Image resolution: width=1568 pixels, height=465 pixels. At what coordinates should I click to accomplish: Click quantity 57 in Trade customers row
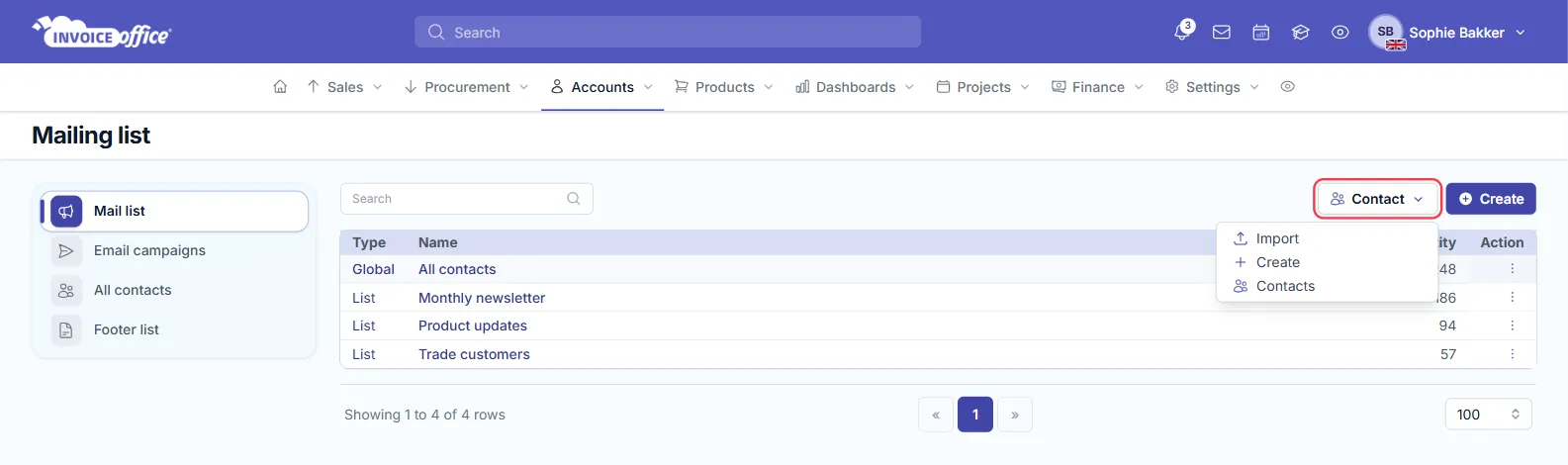[1448, 354]
